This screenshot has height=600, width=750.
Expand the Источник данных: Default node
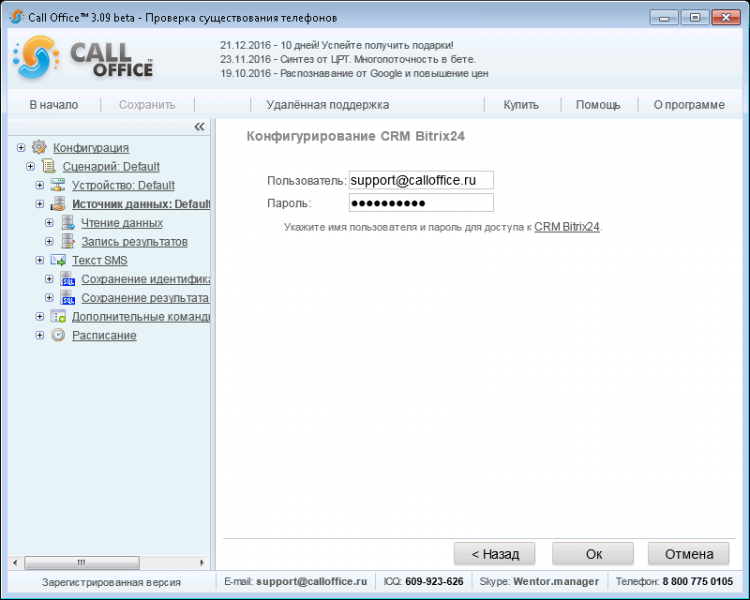[x=40, y=204]
